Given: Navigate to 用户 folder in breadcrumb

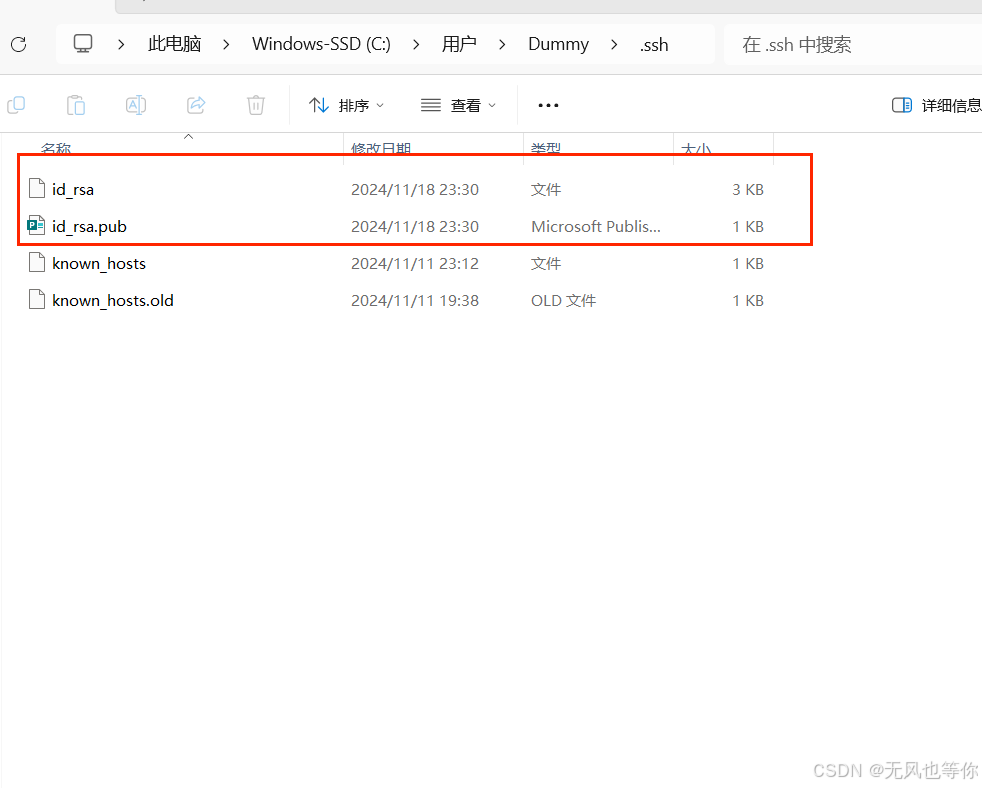Looking at the screenshot, I should pos(459,44).
